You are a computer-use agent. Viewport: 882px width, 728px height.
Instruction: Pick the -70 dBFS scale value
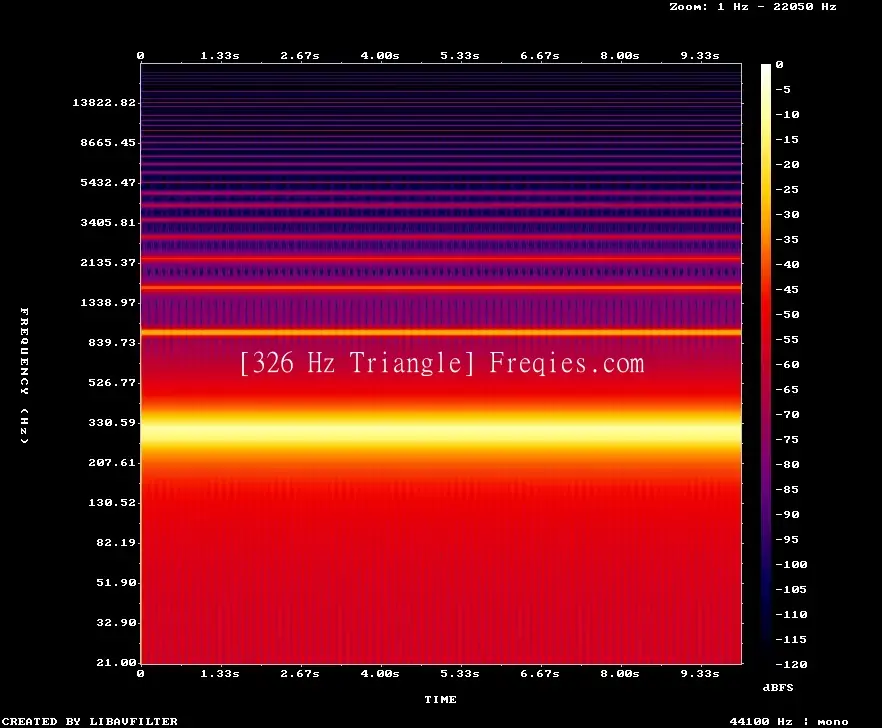(x=788, y=415)
